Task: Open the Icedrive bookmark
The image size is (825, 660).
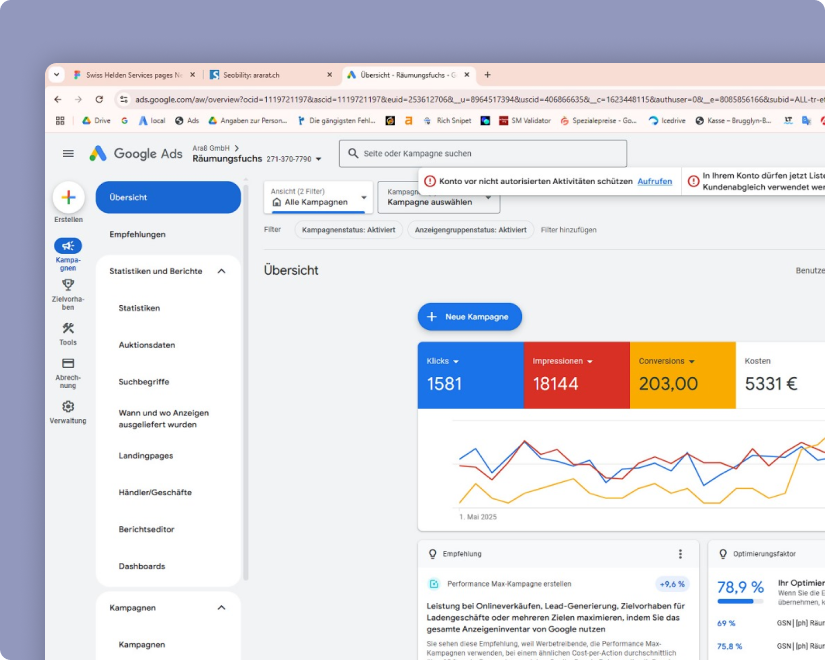Action: (667, 121)
